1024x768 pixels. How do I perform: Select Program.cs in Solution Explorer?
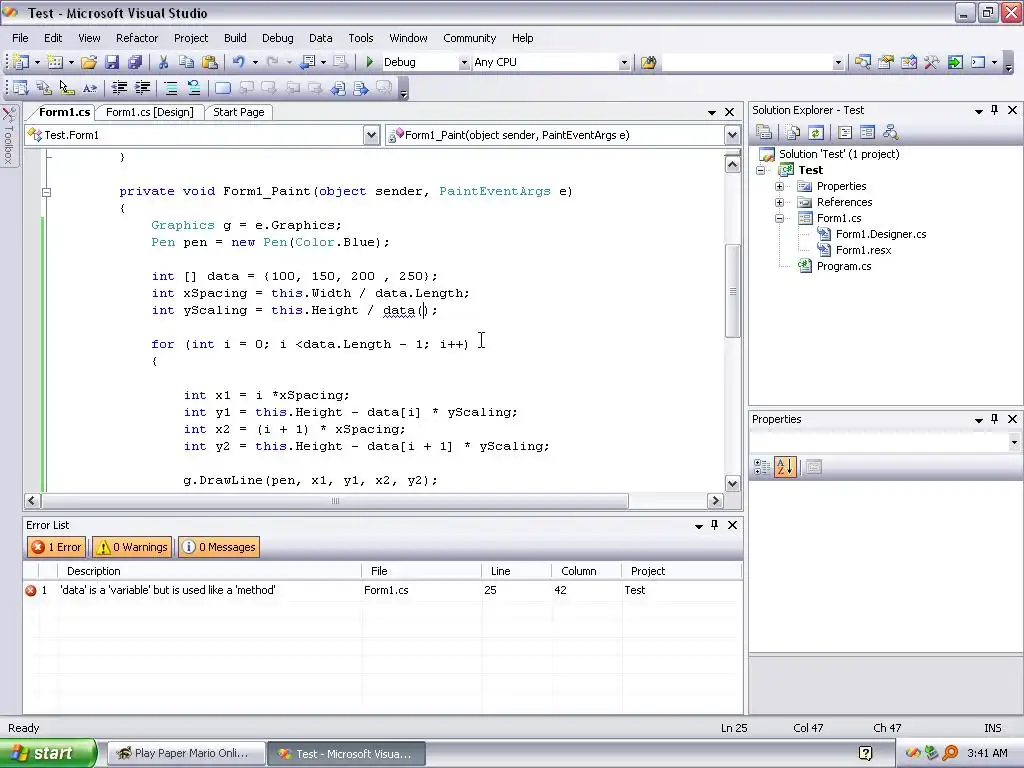[844, 266]
